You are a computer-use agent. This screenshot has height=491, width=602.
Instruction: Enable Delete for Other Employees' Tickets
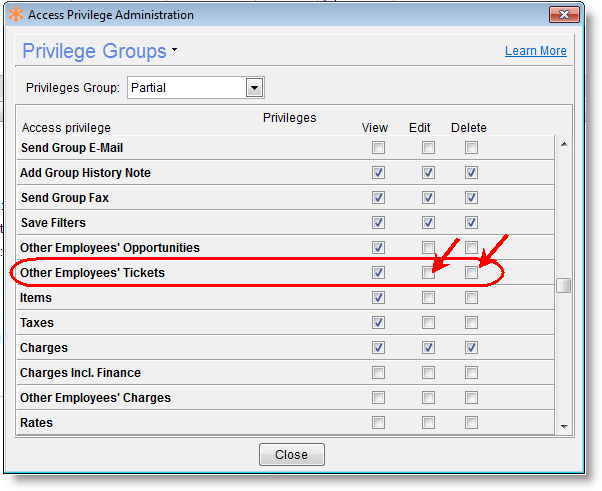[471, 273]
